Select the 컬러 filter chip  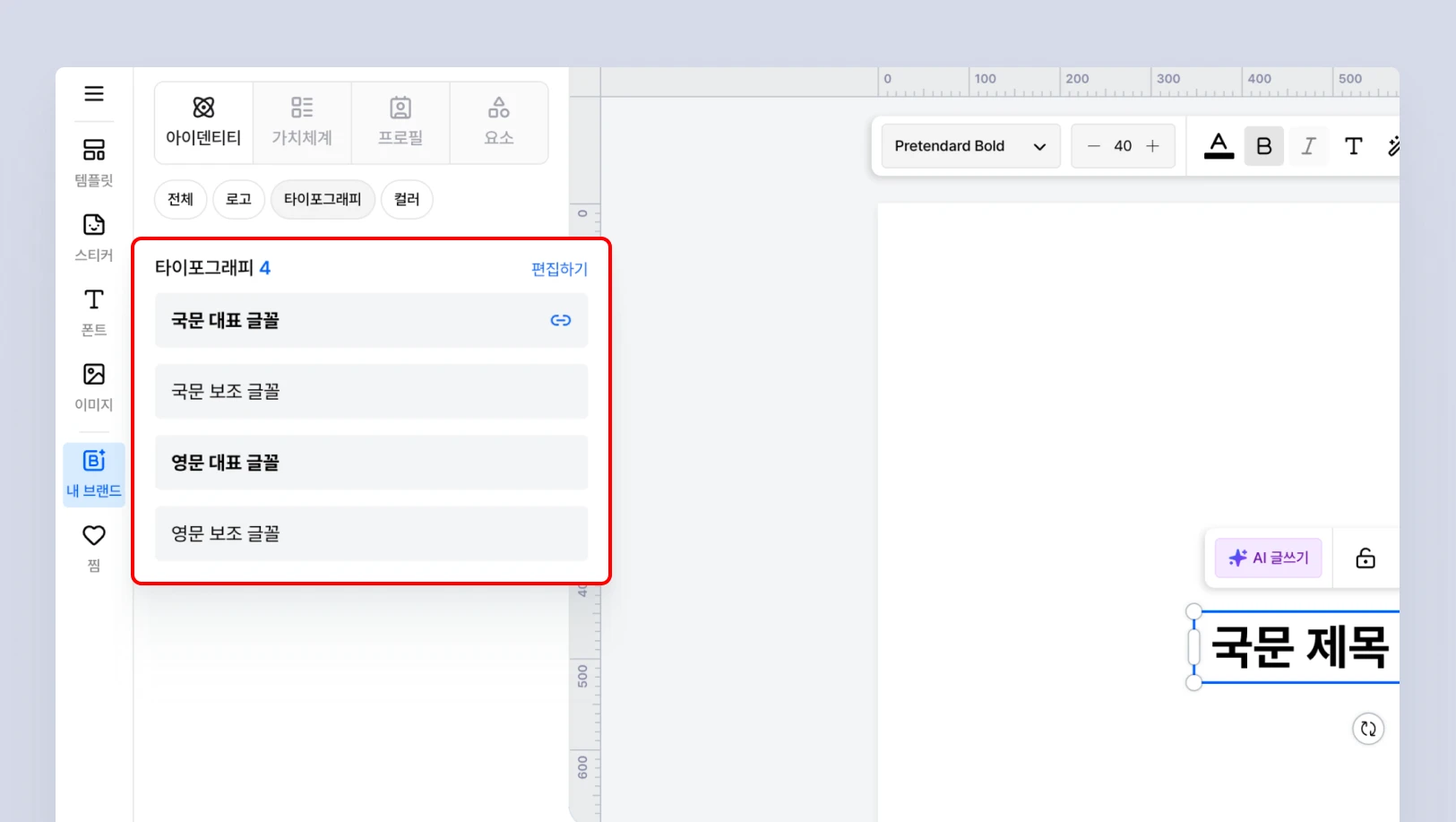(407, 199)
